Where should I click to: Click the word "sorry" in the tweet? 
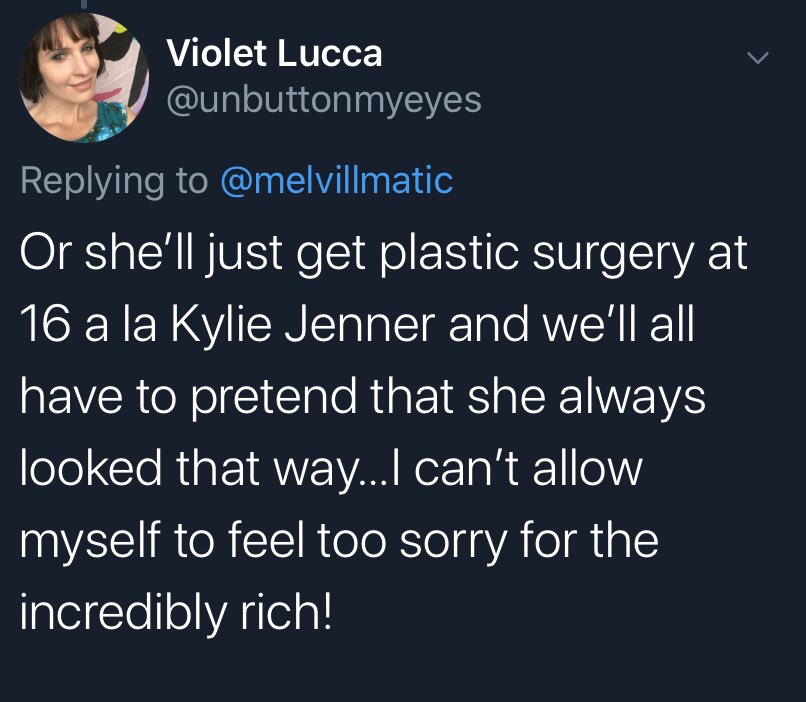[458, 539]
